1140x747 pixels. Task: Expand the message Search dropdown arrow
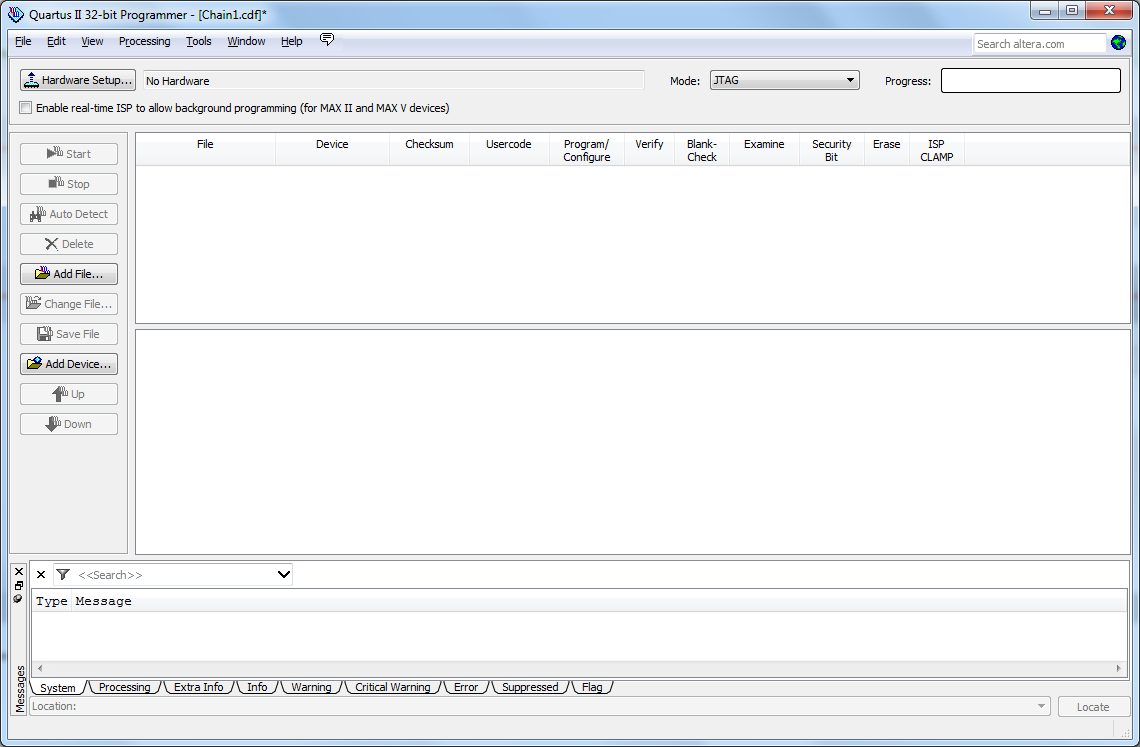(x=284, y=575)
